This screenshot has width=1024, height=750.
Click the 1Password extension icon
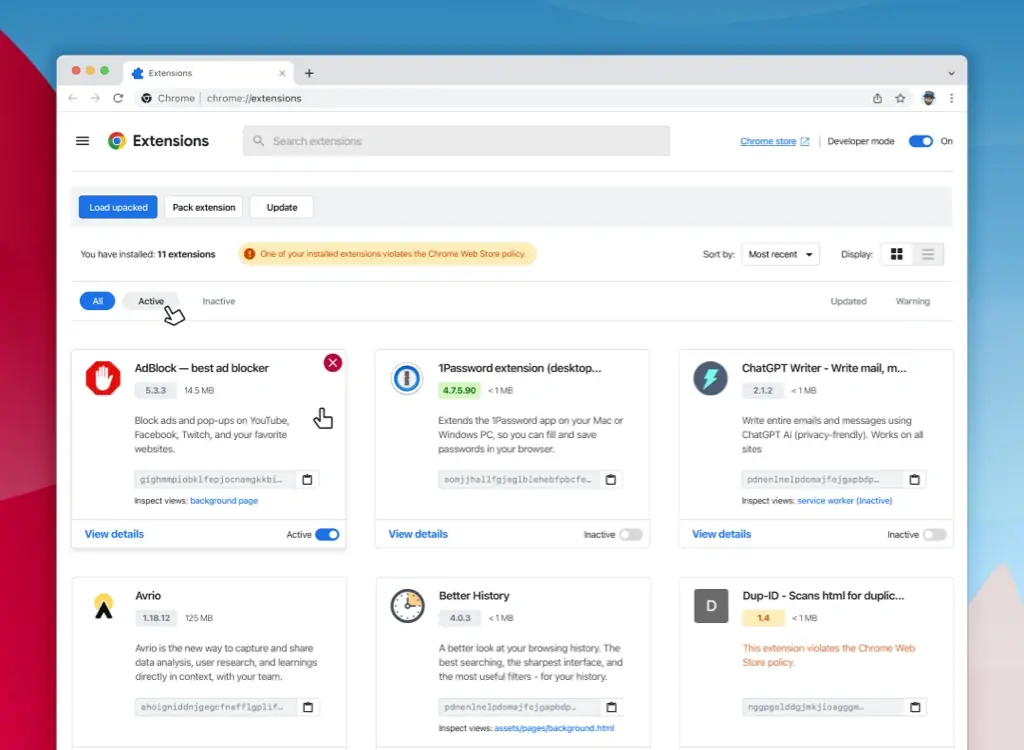click(x=406, y=379)
